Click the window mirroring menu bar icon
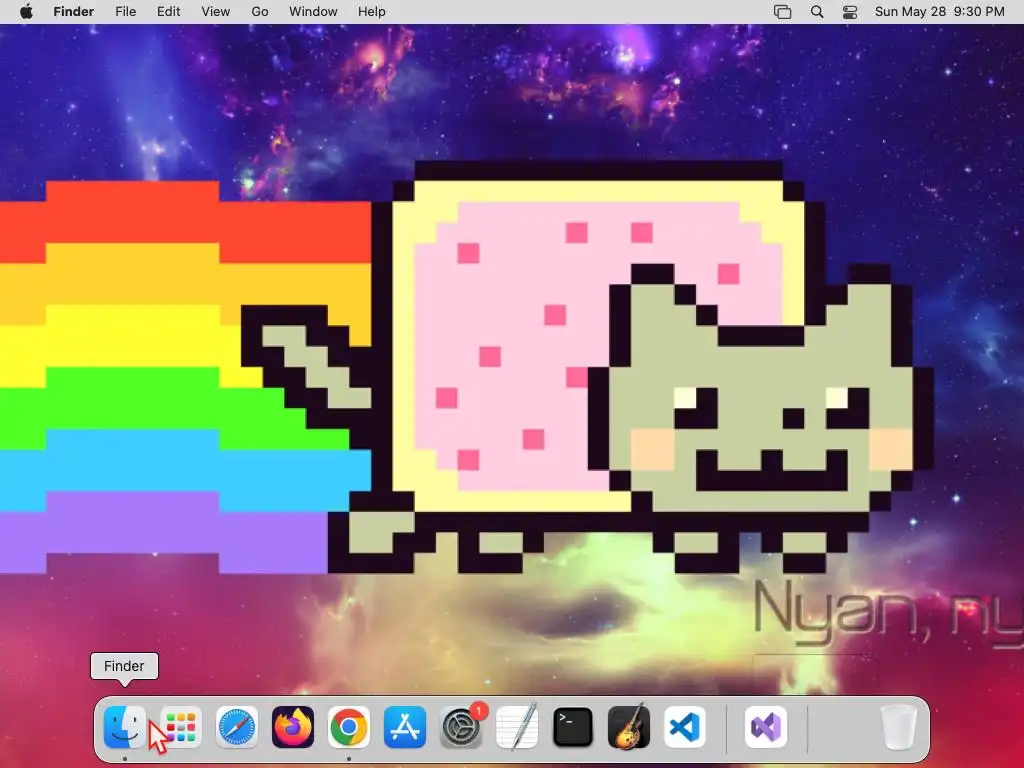Screen dimensions: 1024x768 [782, 12]
